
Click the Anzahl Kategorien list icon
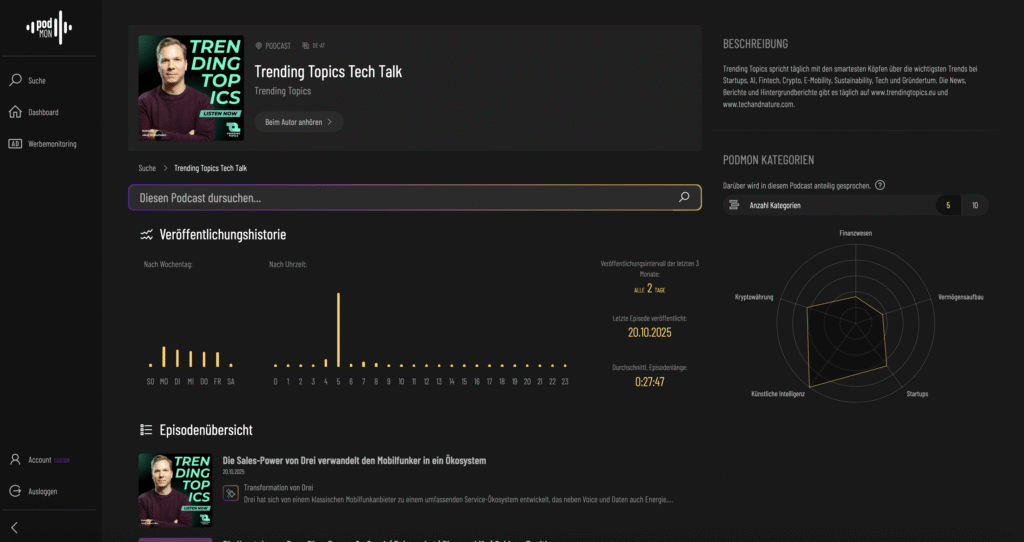[734, 205]
